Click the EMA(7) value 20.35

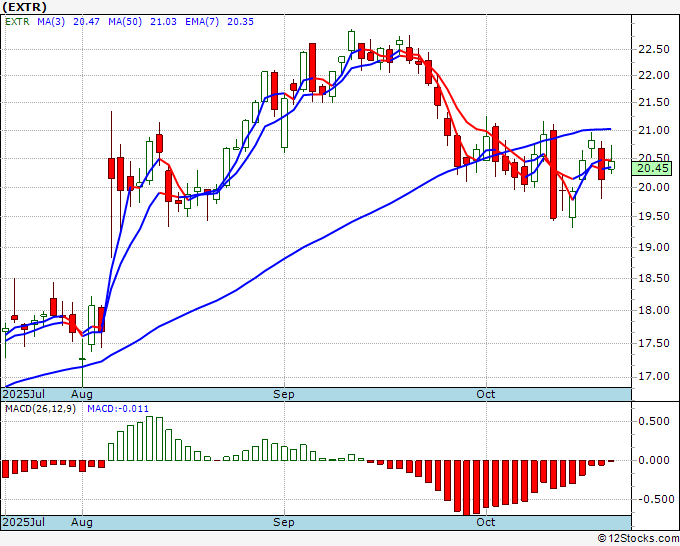240,22
